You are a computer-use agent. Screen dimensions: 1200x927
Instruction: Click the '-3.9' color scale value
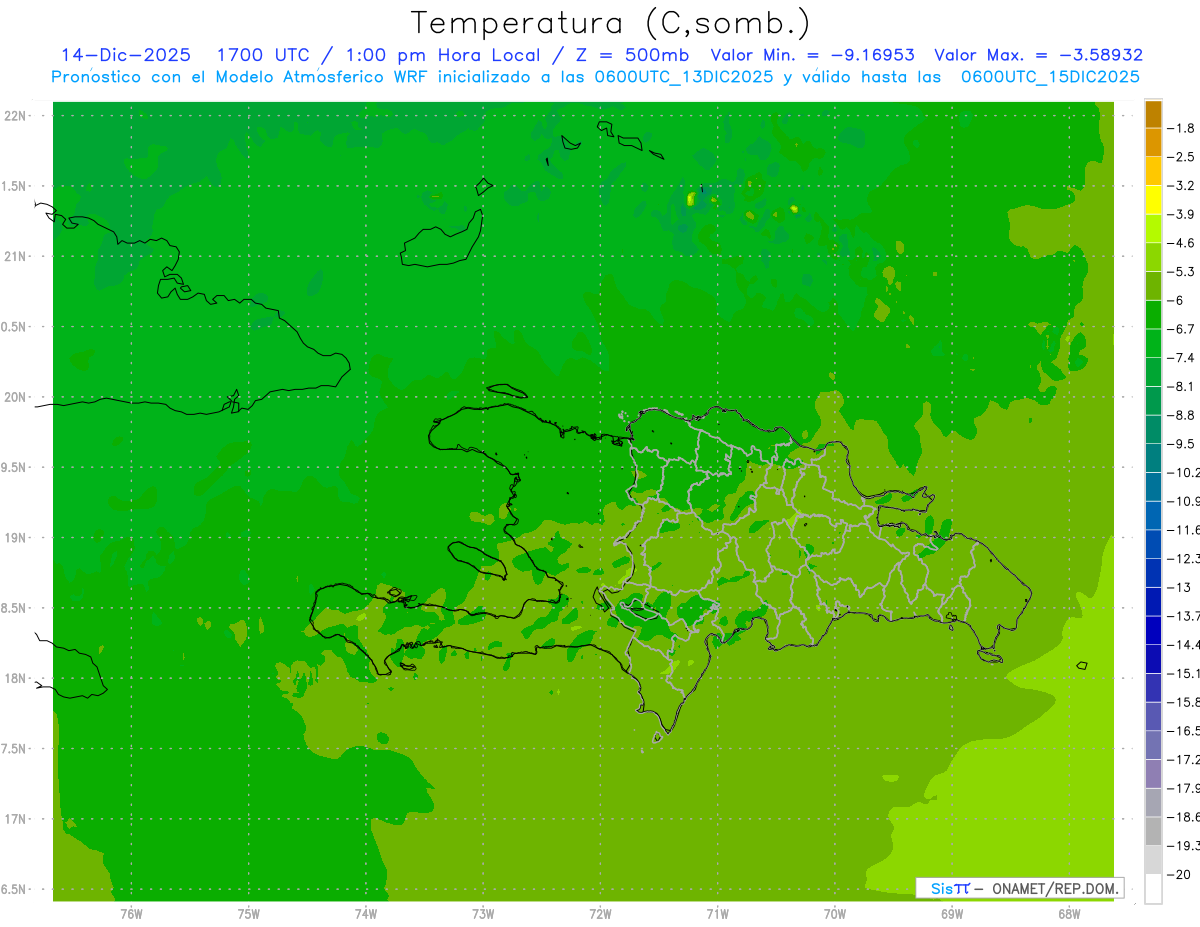click(x=1182, y=214)
